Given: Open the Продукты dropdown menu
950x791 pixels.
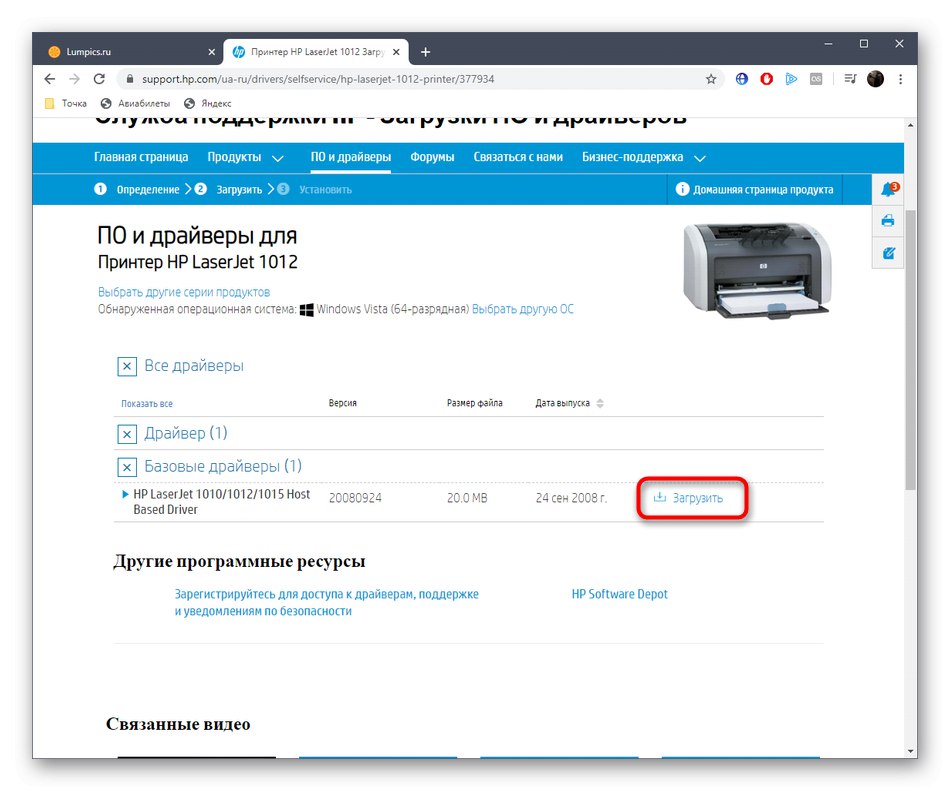Looking at the screenshot, I should [245, 157].
